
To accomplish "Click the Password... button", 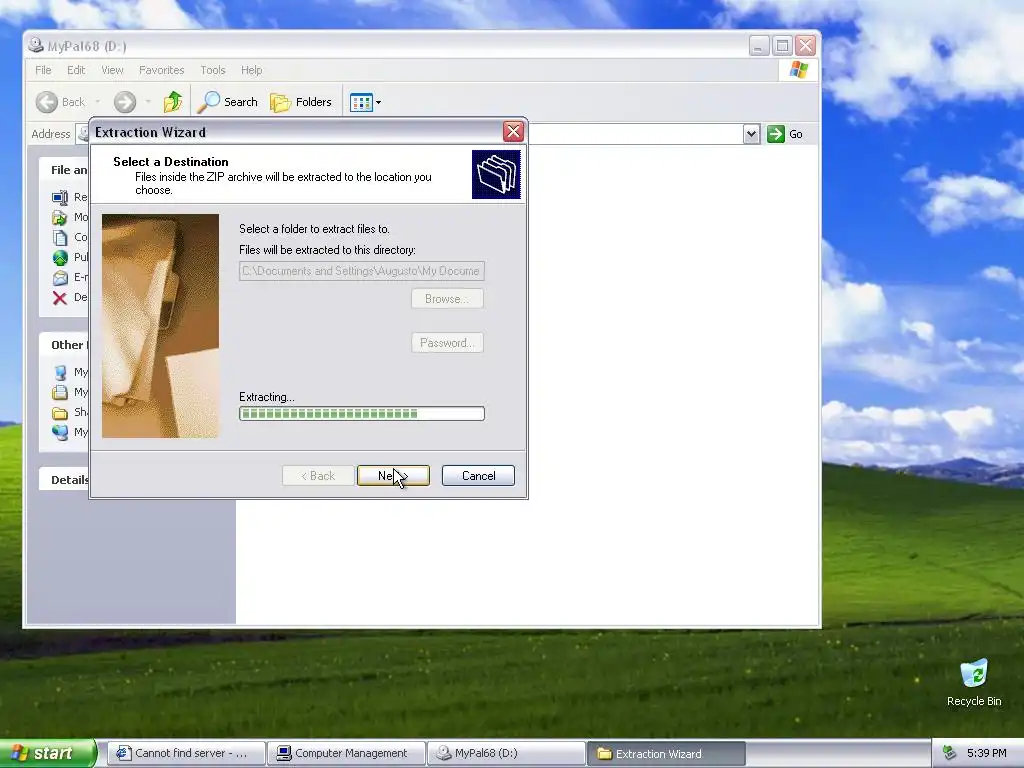I will (447, 343).
